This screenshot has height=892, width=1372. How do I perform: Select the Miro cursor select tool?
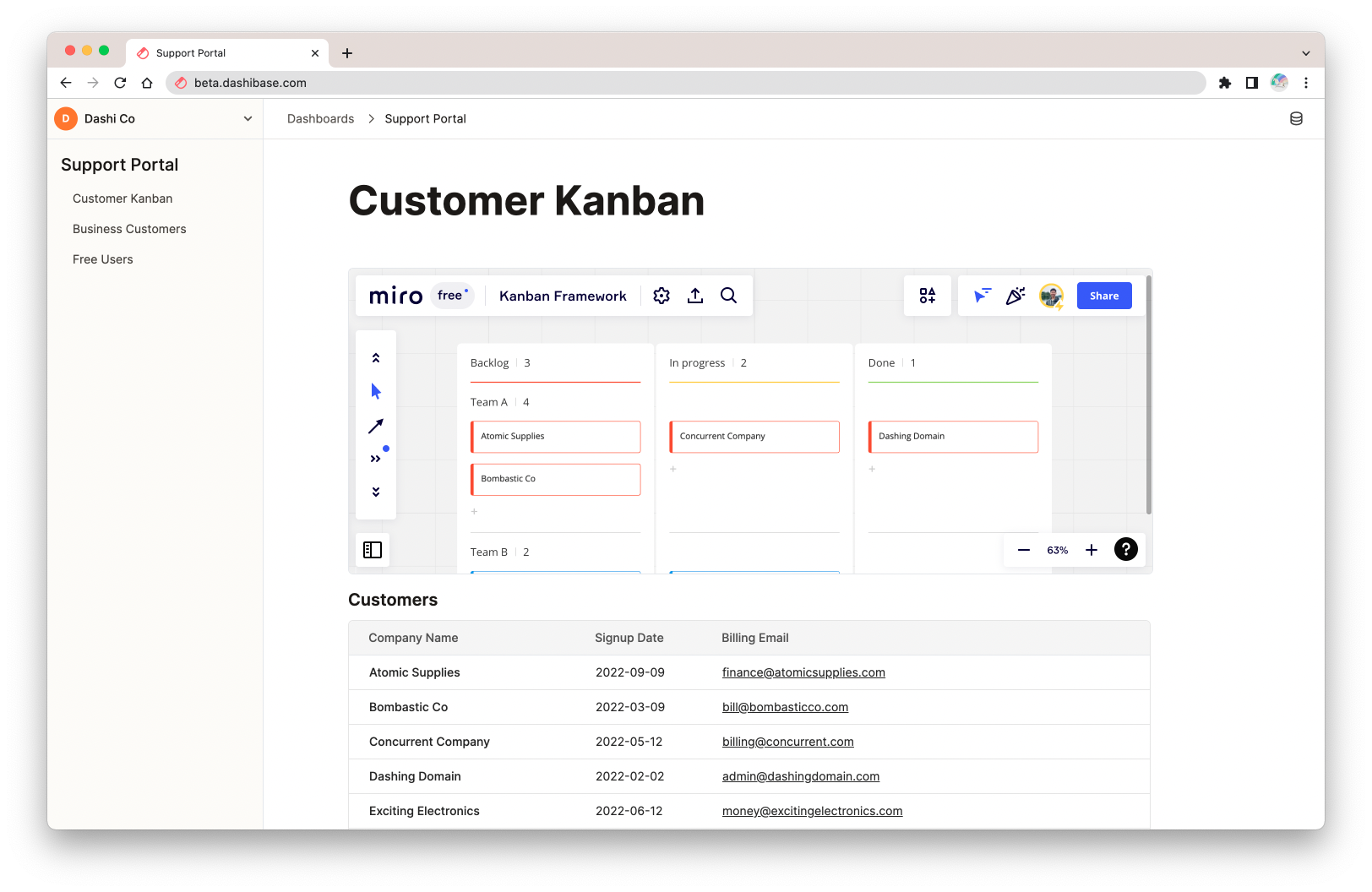point(376,391)
